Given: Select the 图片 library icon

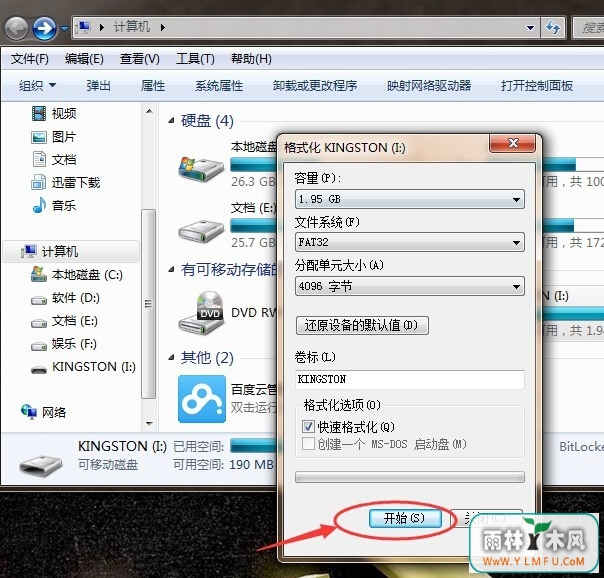Looking at the screenshot, I should pyautogui.click(x=39, y=137).
